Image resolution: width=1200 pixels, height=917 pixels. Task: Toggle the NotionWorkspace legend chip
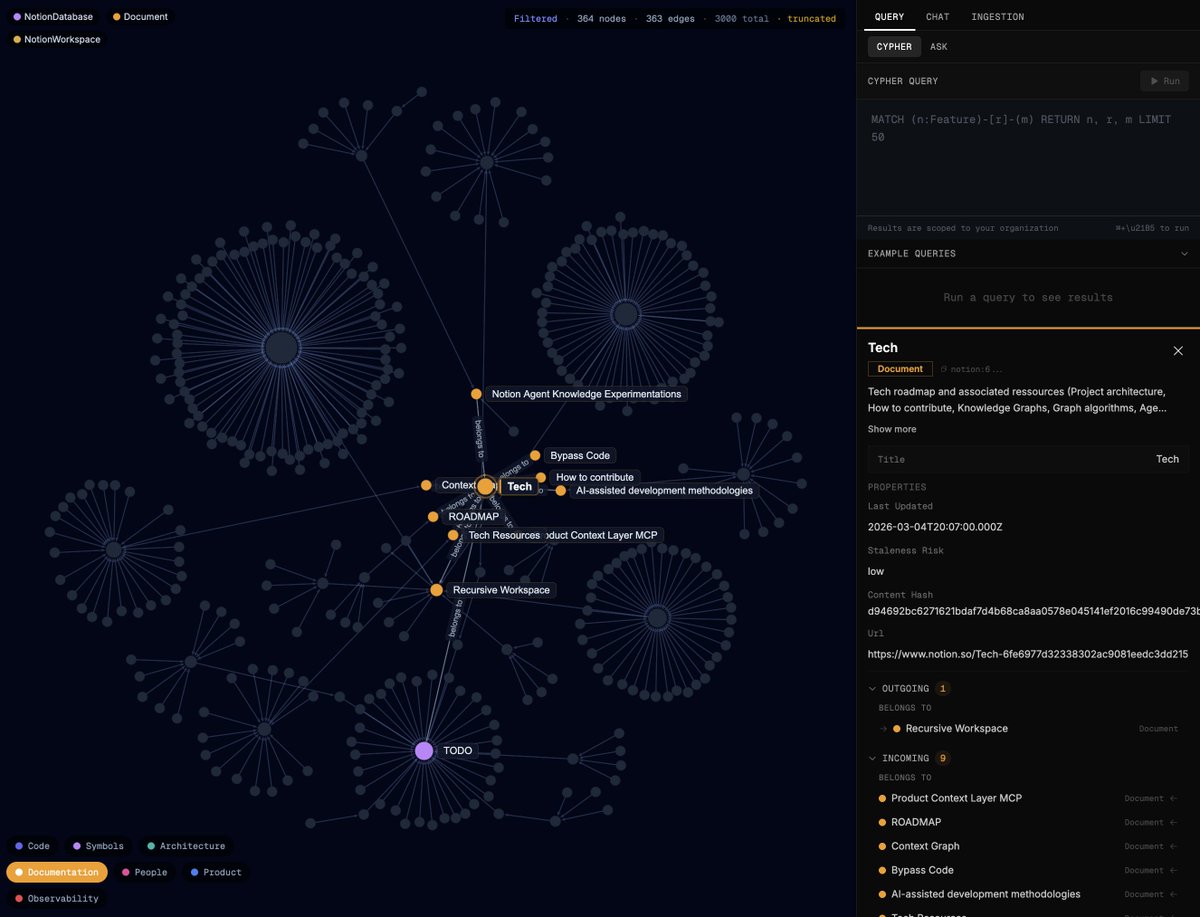coord(57,39)
